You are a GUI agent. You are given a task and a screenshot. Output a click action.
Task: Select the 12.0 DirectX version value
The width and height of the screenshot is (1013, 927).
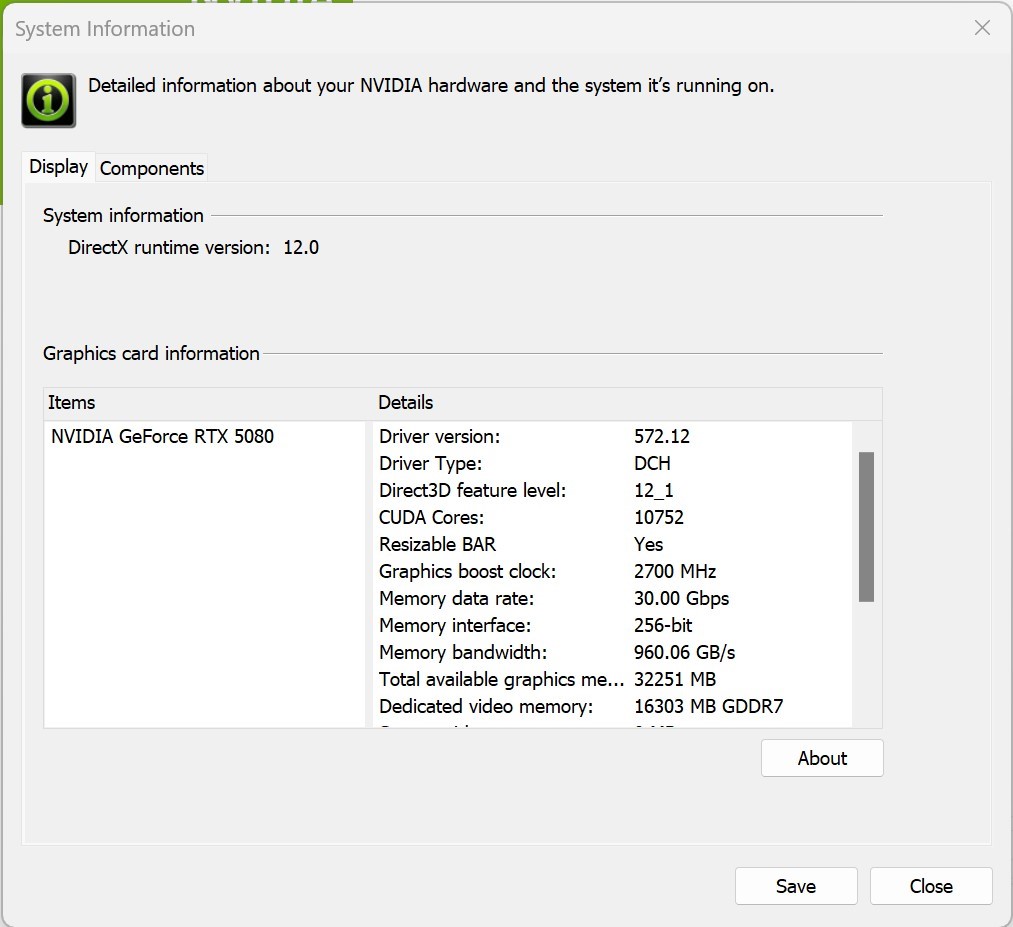coord(301,247)
